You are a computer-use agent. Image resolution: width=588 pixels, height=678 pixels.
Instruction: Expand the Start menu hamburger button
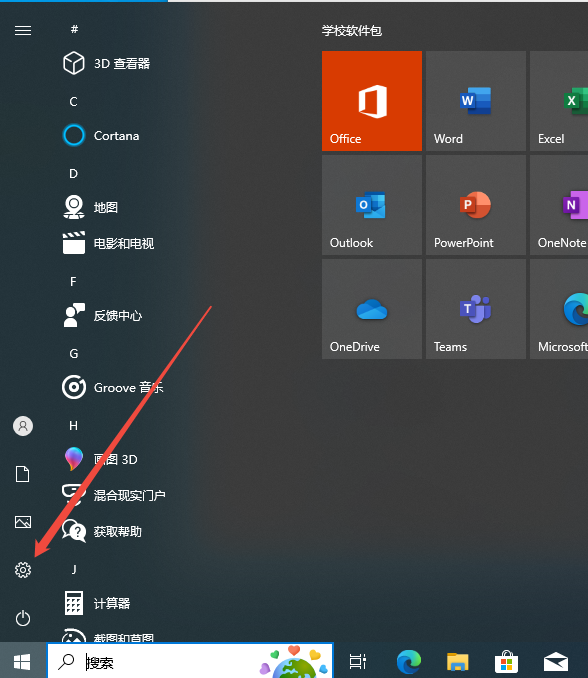click(23, 31)
